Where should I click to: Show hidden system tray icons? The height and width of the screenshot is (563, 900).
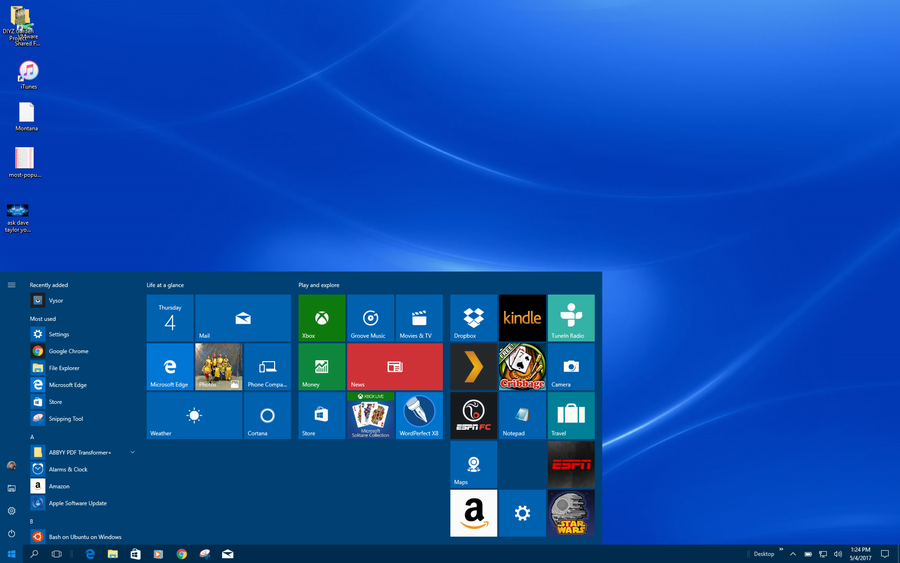[793, 554]
